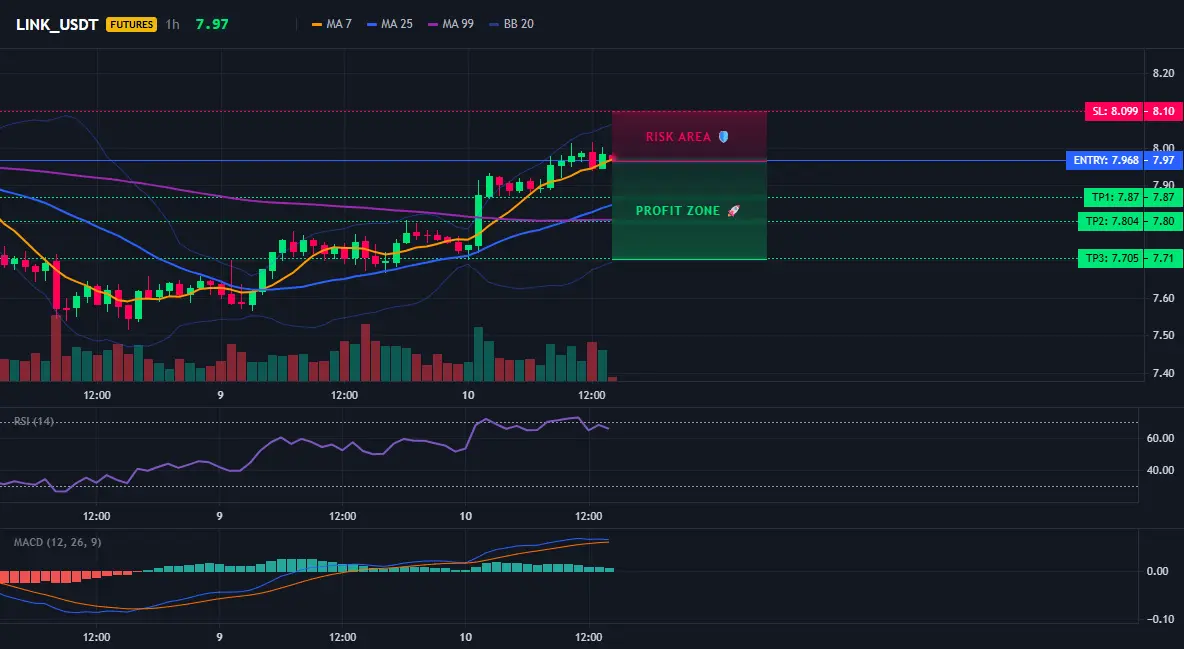
Task: Click the FUTURES badge
Action: click(x=131, y=24)
